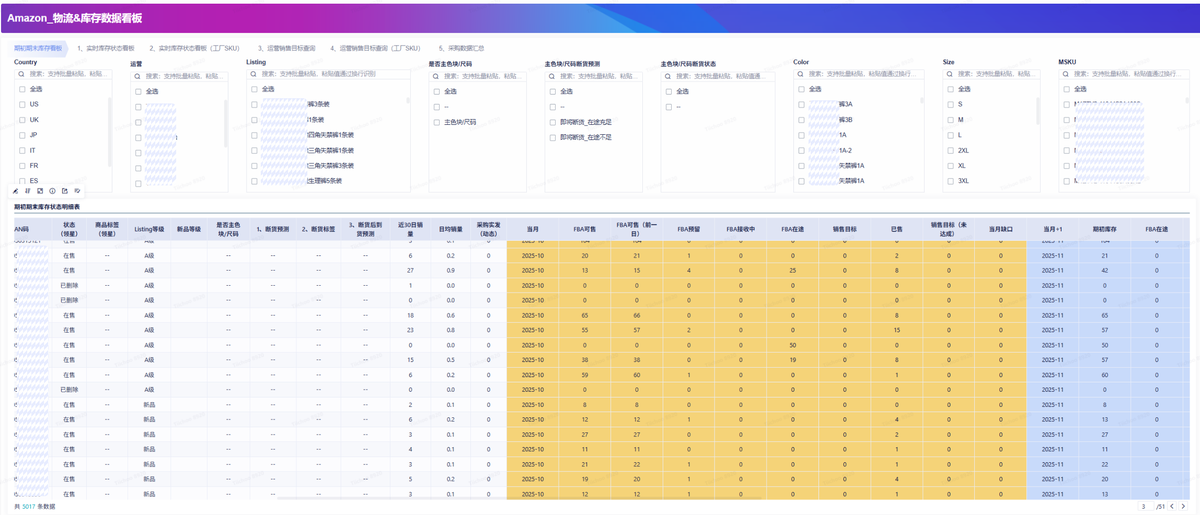Click the search magnifier icon in Country filter
Viewport: 1200px width, 515px height.
(x=22, y=74)
